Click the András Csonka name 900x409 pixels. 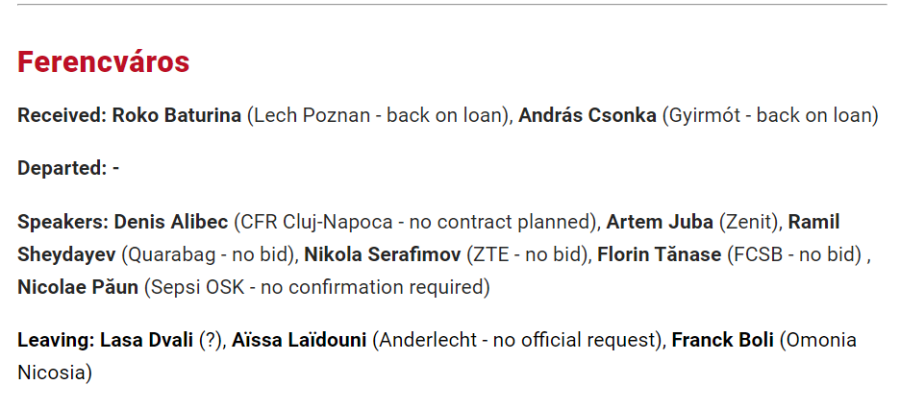(x=587, y=115)
